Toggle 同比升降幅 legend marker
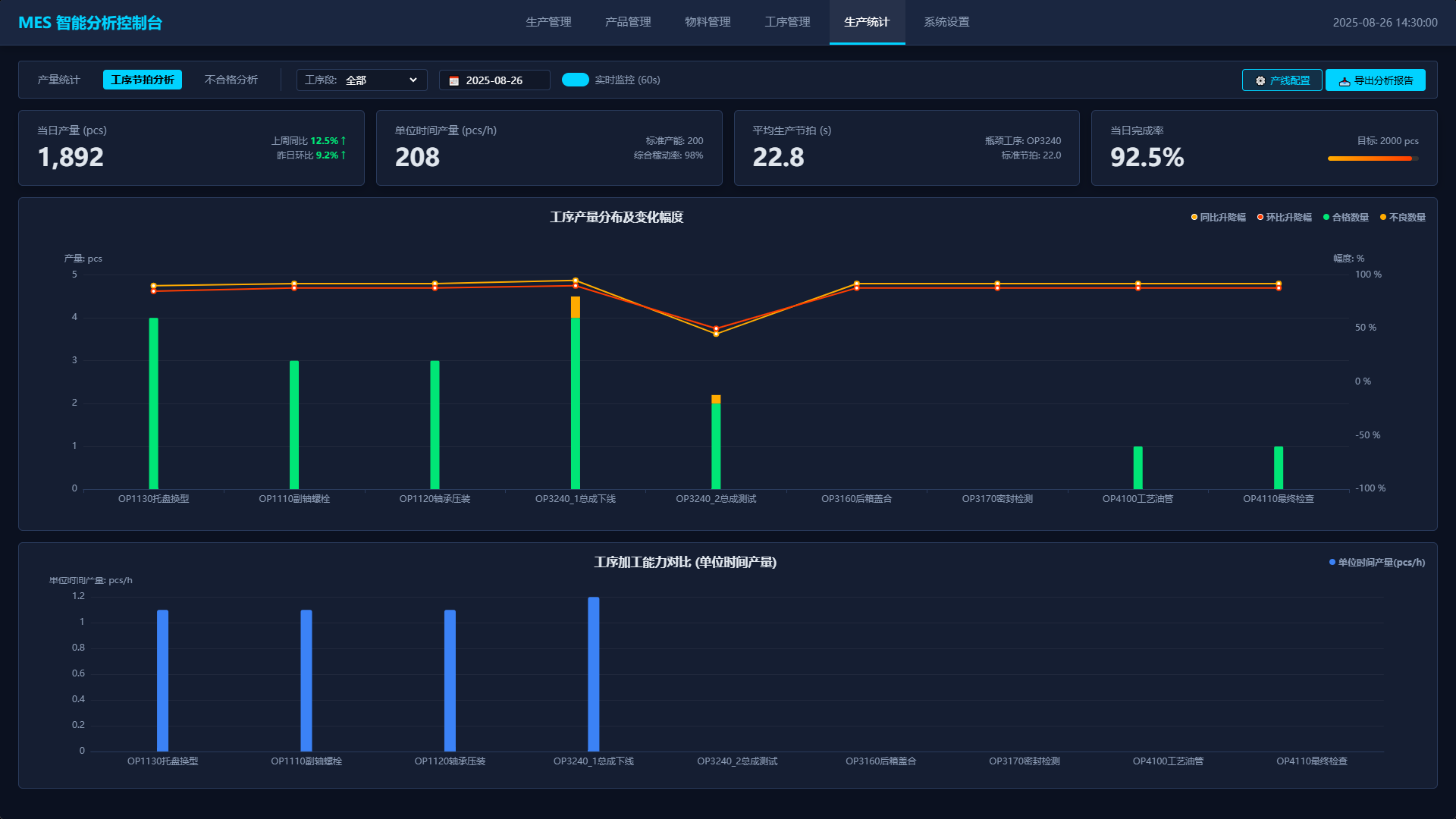The width and height of the screenshot is (1456, 819). point(1194,218)
